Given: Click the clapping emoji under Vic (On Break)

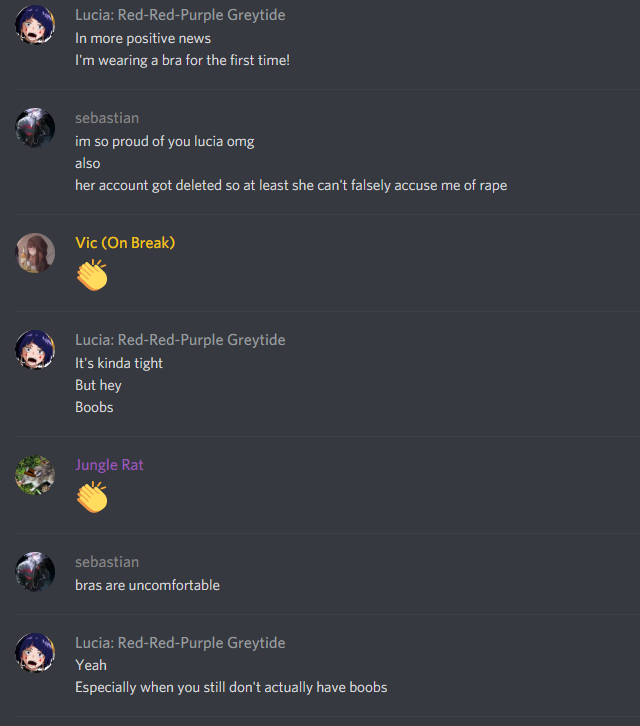Looking at the screenshot, I should [92, 275].
